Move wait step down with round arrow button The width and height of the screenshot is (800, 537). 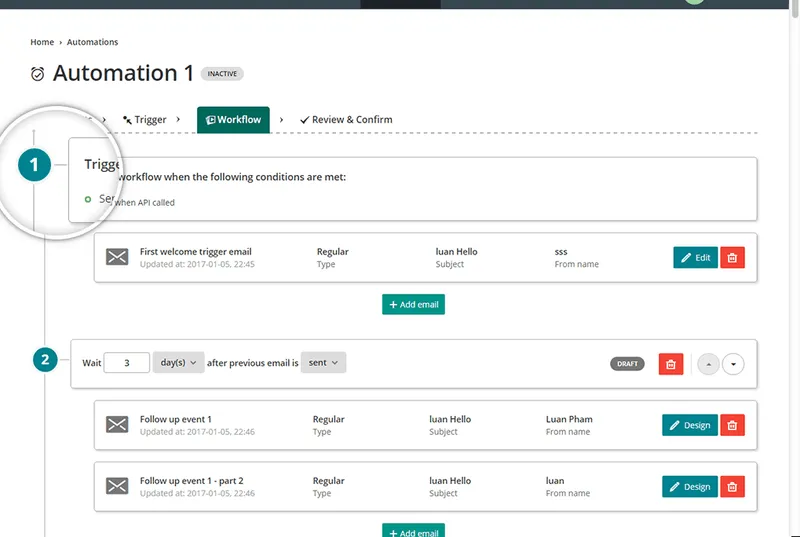tap(733, 364)
